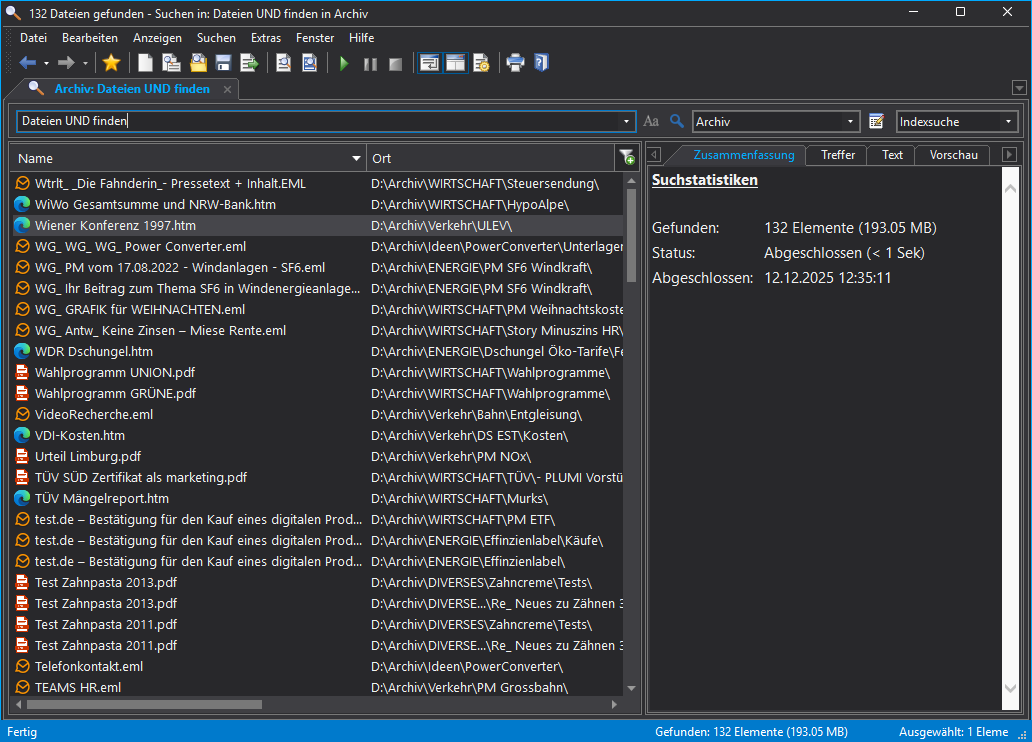Click the blue Back arrow

(x=28, y=63)
